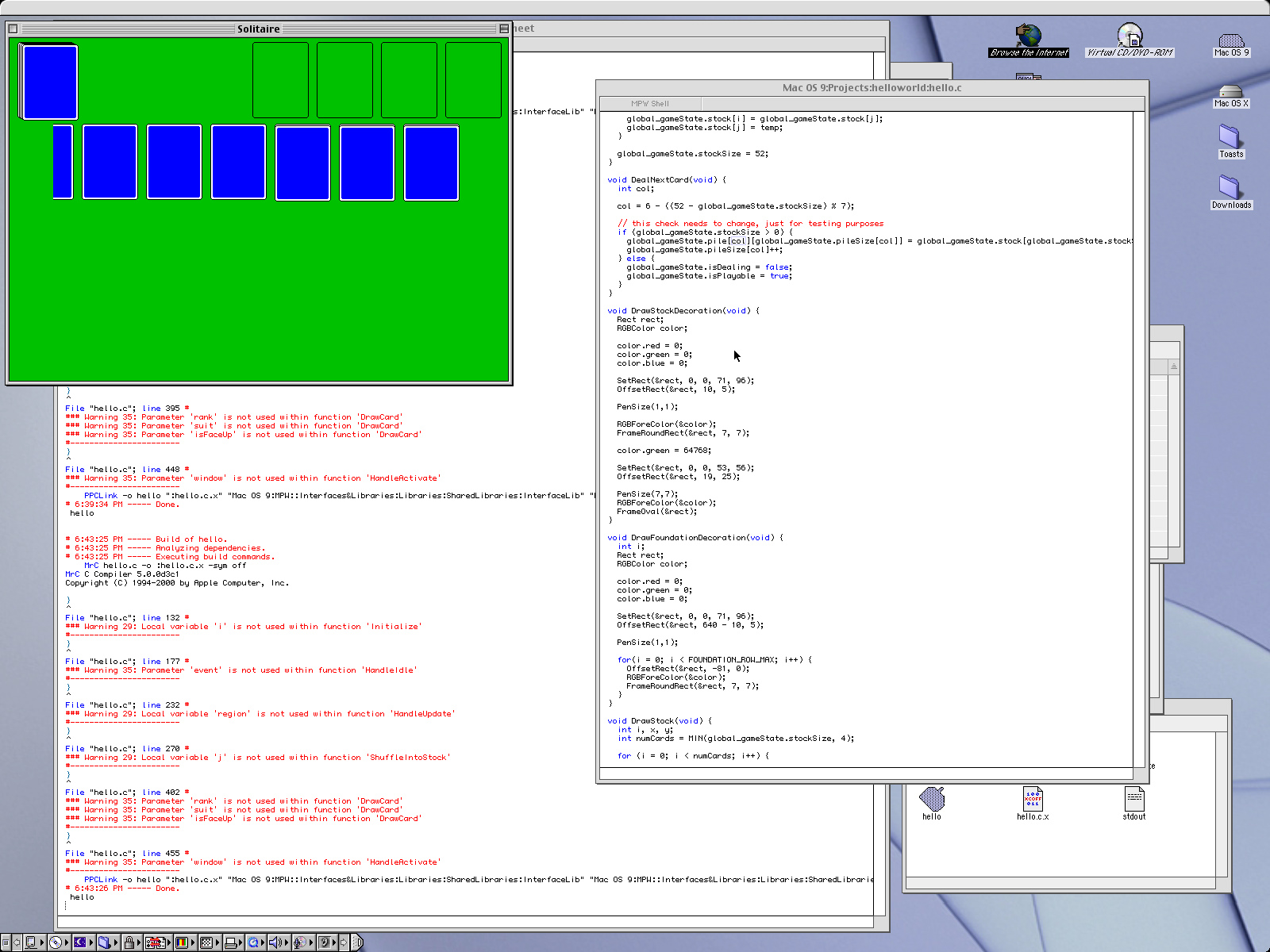Viewport: 1270px width, 952px height.
Task: Click 'File "hello.c"; line 132' in Worksheet
Action: (x=123, y=618)
